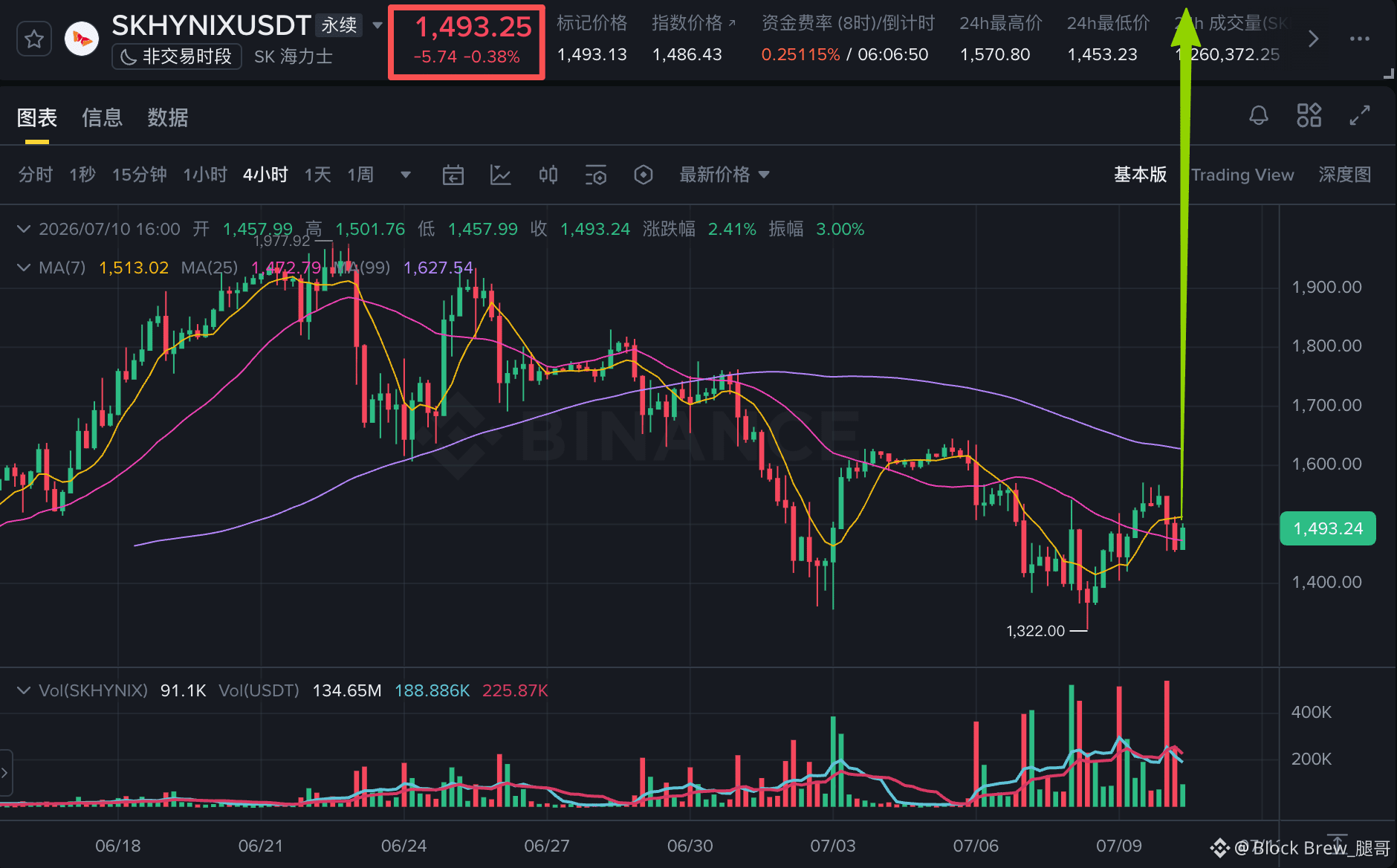Viewport: 1397px width, 868px height.
Task: Click the 永续 contract tag
Action: pyautogui.click(x=339, y=25)
